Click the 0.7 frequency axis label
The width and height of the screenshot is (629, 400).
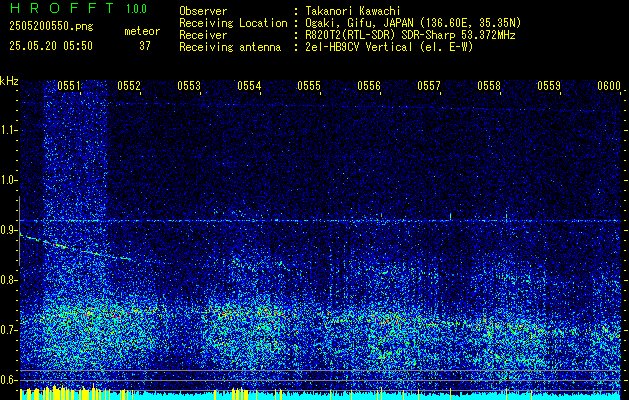tap(8, 330)
